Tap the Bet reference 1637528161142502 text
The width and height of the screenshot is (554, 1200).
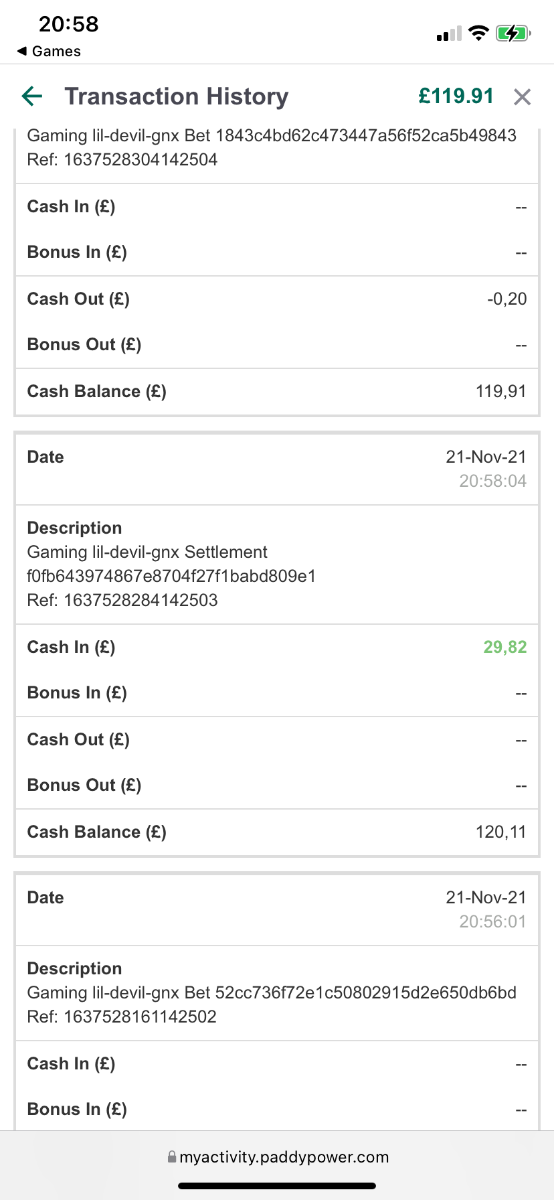(122, 1017)
